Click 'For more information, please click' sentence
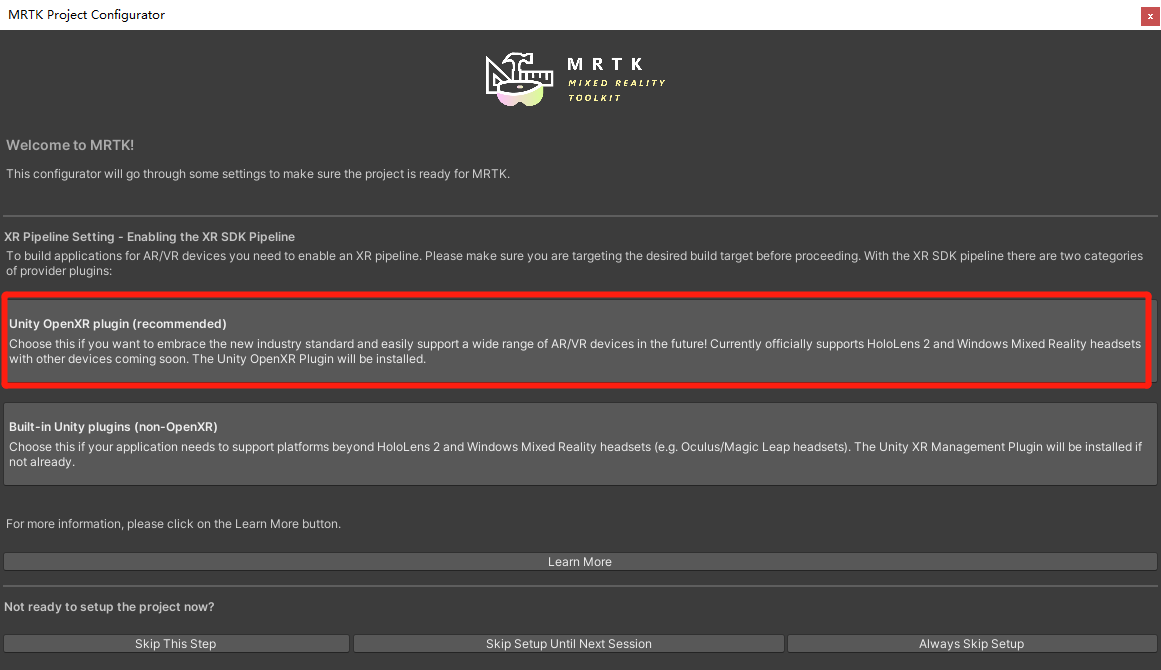 (x=173, y=523)
